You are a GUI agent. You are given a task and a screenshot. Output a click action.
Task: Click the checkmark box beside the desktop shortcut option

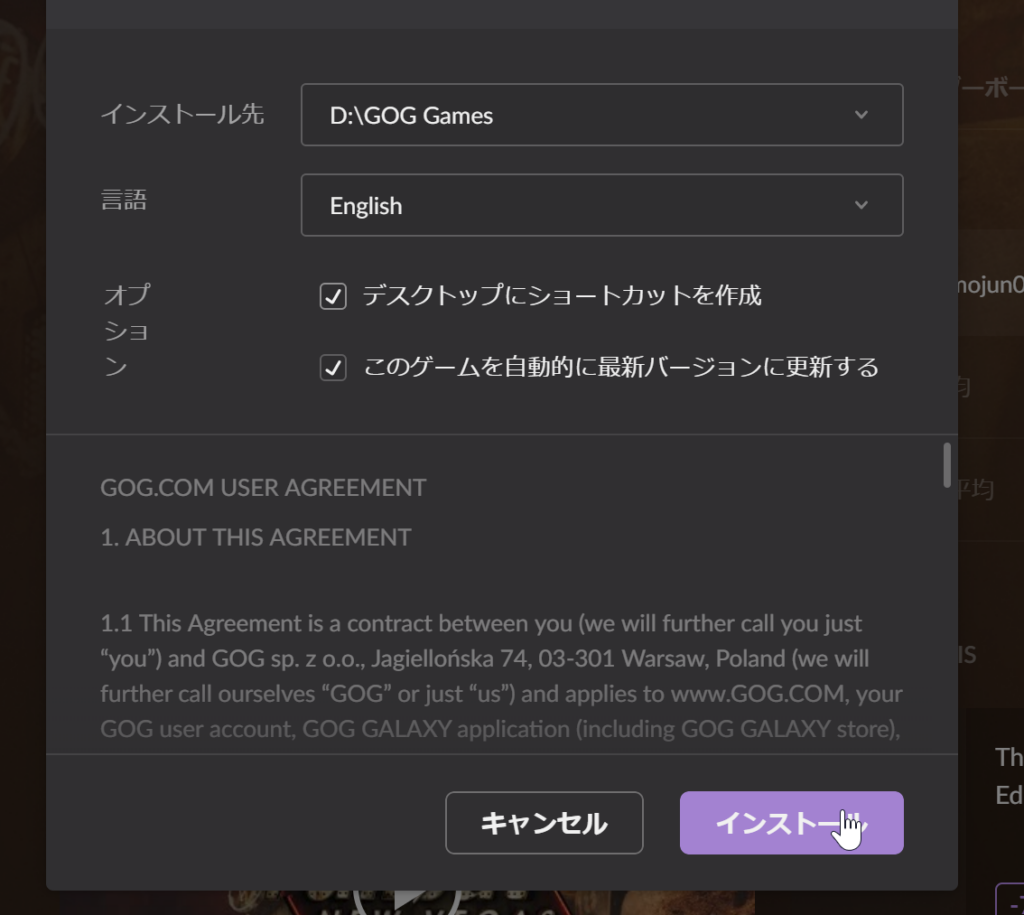[333, 297]
